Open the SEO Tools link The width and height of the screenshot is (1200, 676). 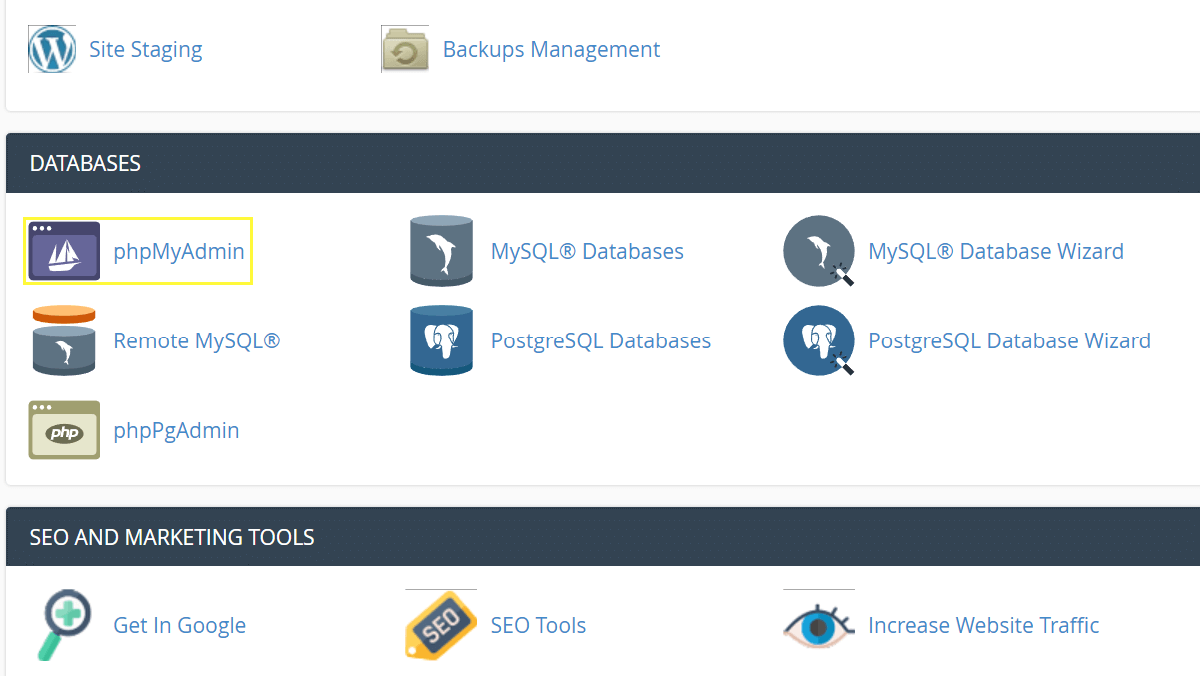[538, 625]
